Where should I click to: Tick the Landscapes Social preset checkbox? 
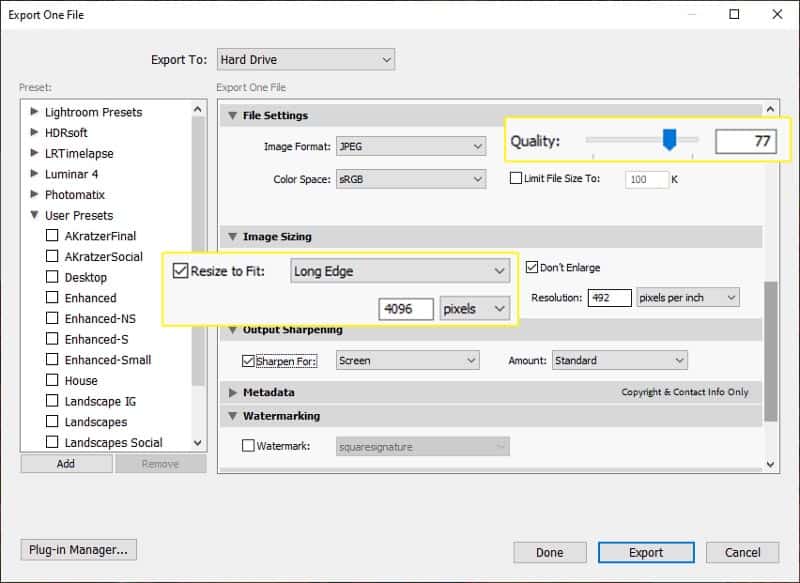pyautogui.click(x=52, y=441)
